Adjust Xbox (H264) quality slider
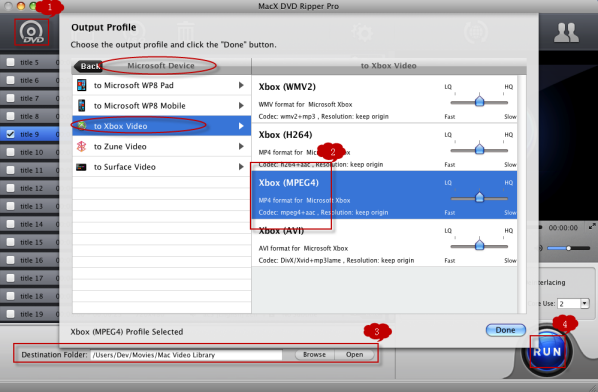 (479, 149)
